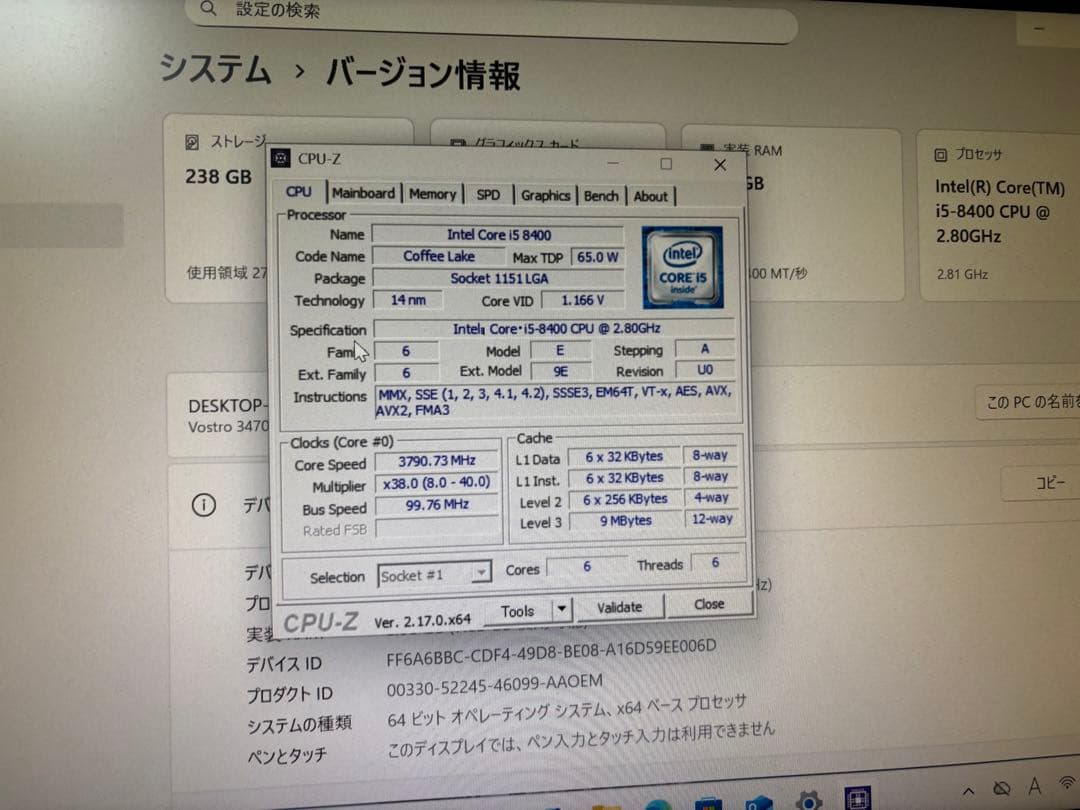Open the CPU tab in CPU-Z

click(299, 192)
